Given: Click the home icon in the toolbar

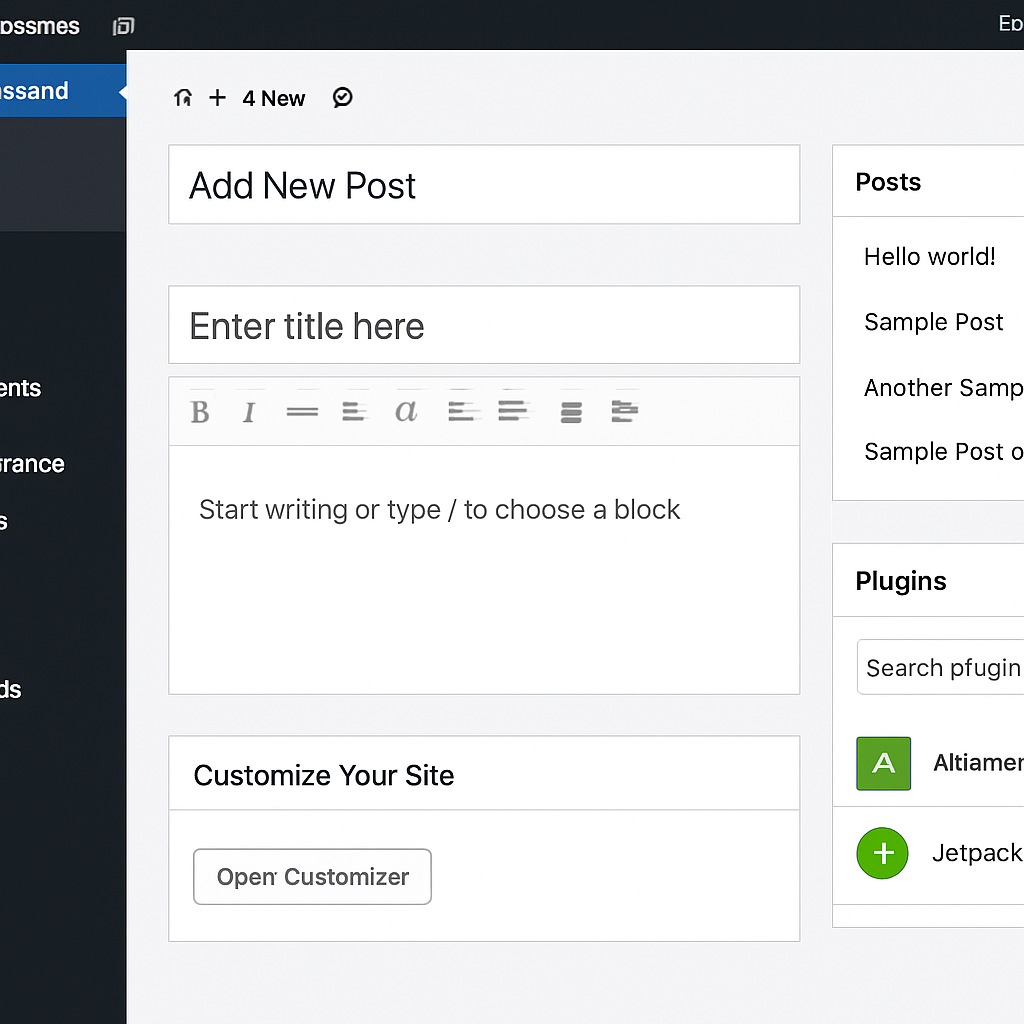Looking at the screenshot, I should pos(183,98).
